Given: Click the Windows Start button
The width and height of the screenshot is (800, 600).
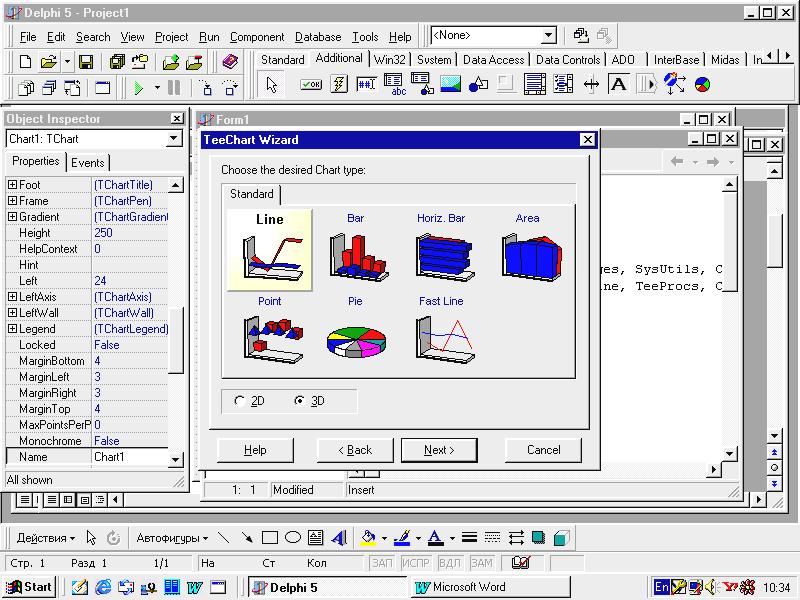Looking at the screenshot, I should tap(29, 587).
